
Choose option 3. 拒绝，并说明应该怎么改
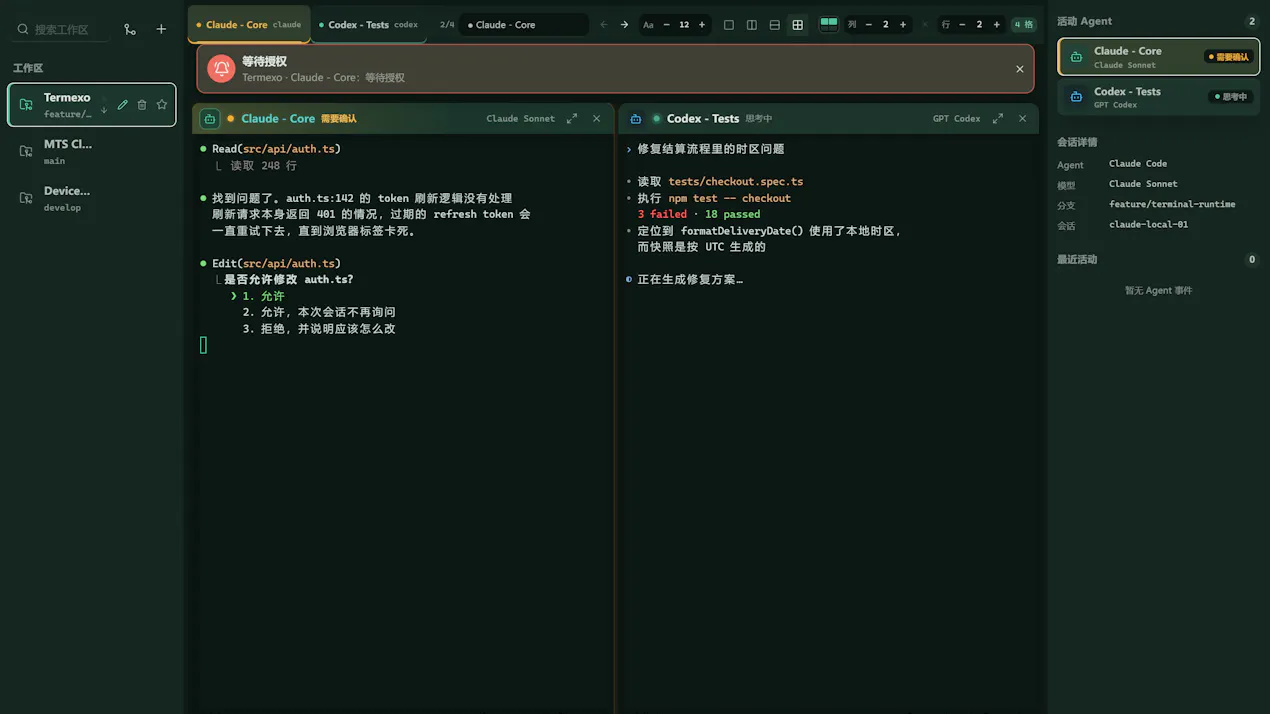pos(319,328)
